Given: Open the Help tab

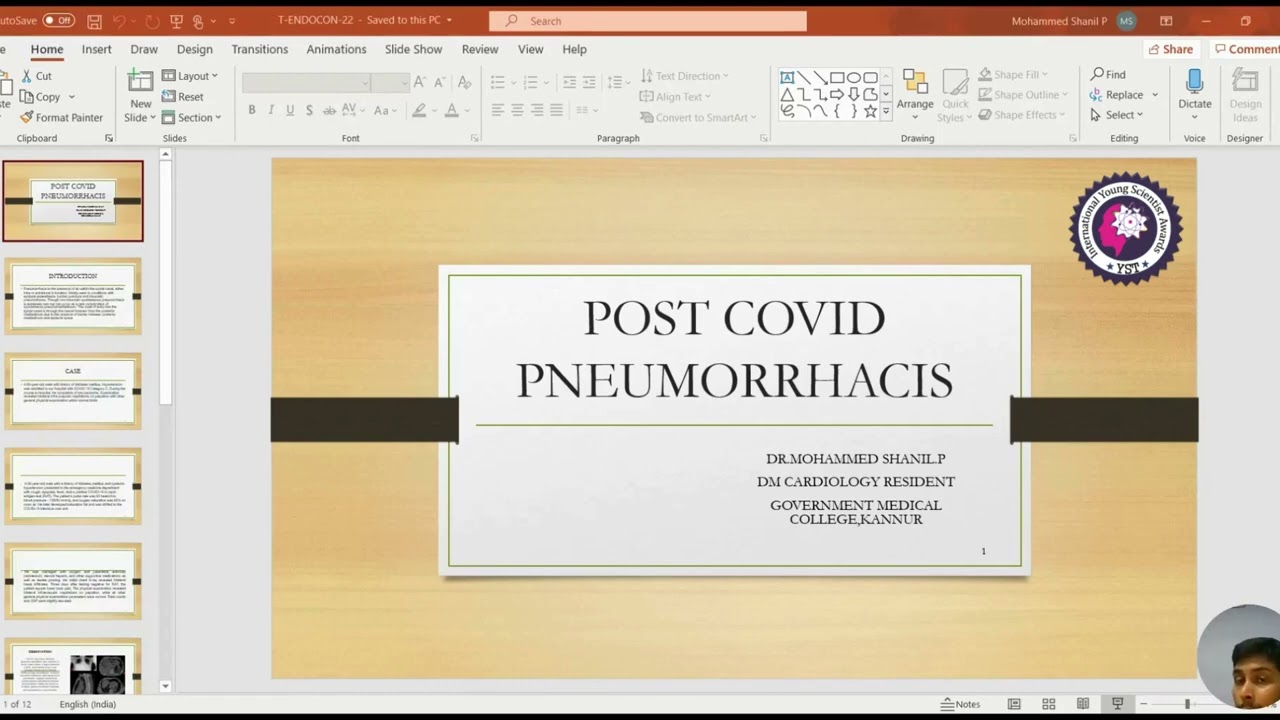Looking at the screenshot, I should [574, 49].
